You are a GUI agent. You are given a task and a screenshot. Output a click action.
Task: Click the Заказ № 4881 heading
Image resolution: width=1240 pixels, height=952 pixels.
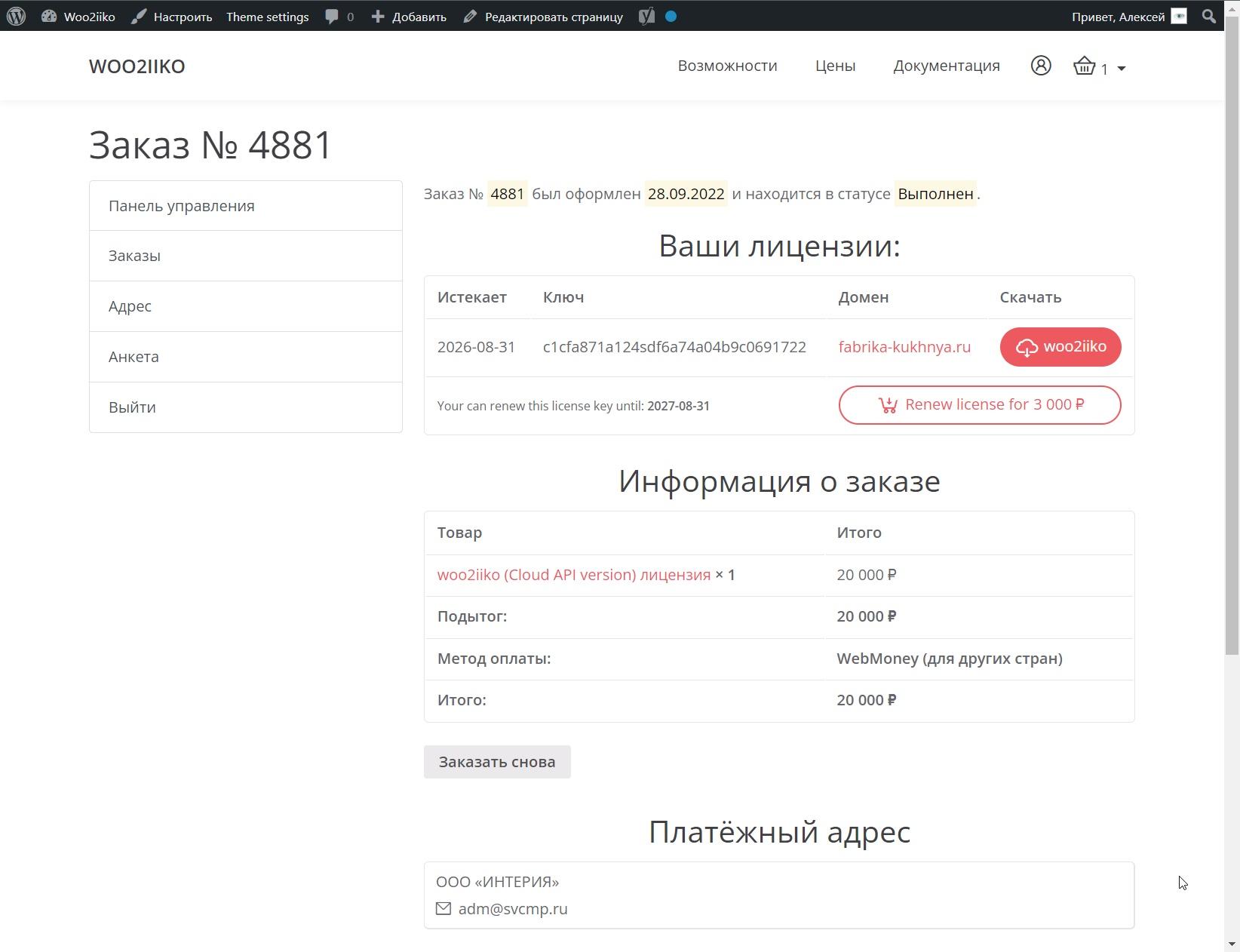(x=210, y=145)
